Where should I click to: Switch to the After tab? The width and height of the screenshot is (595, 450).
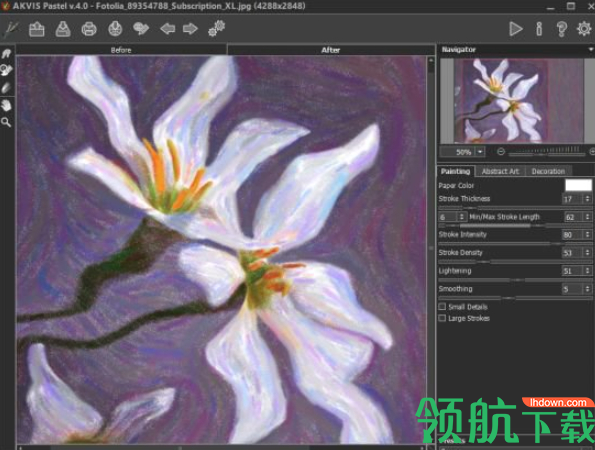pyautogui.click(x=331, y=50)
